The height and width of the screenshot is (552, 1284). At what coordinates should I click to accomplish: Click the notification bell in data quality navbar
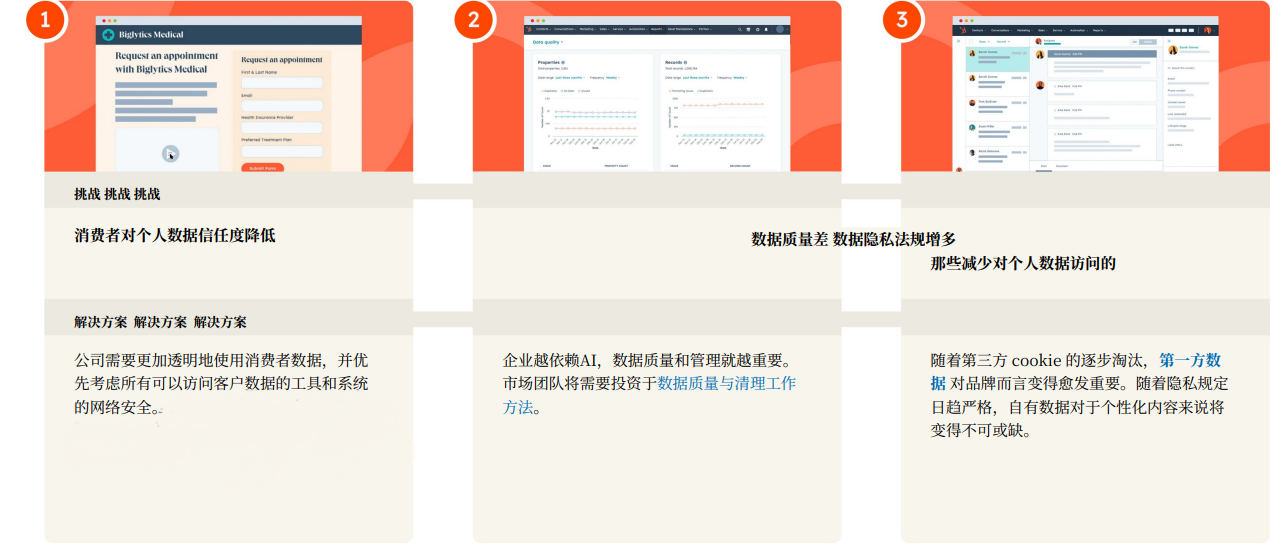click(x=767, y=29)
